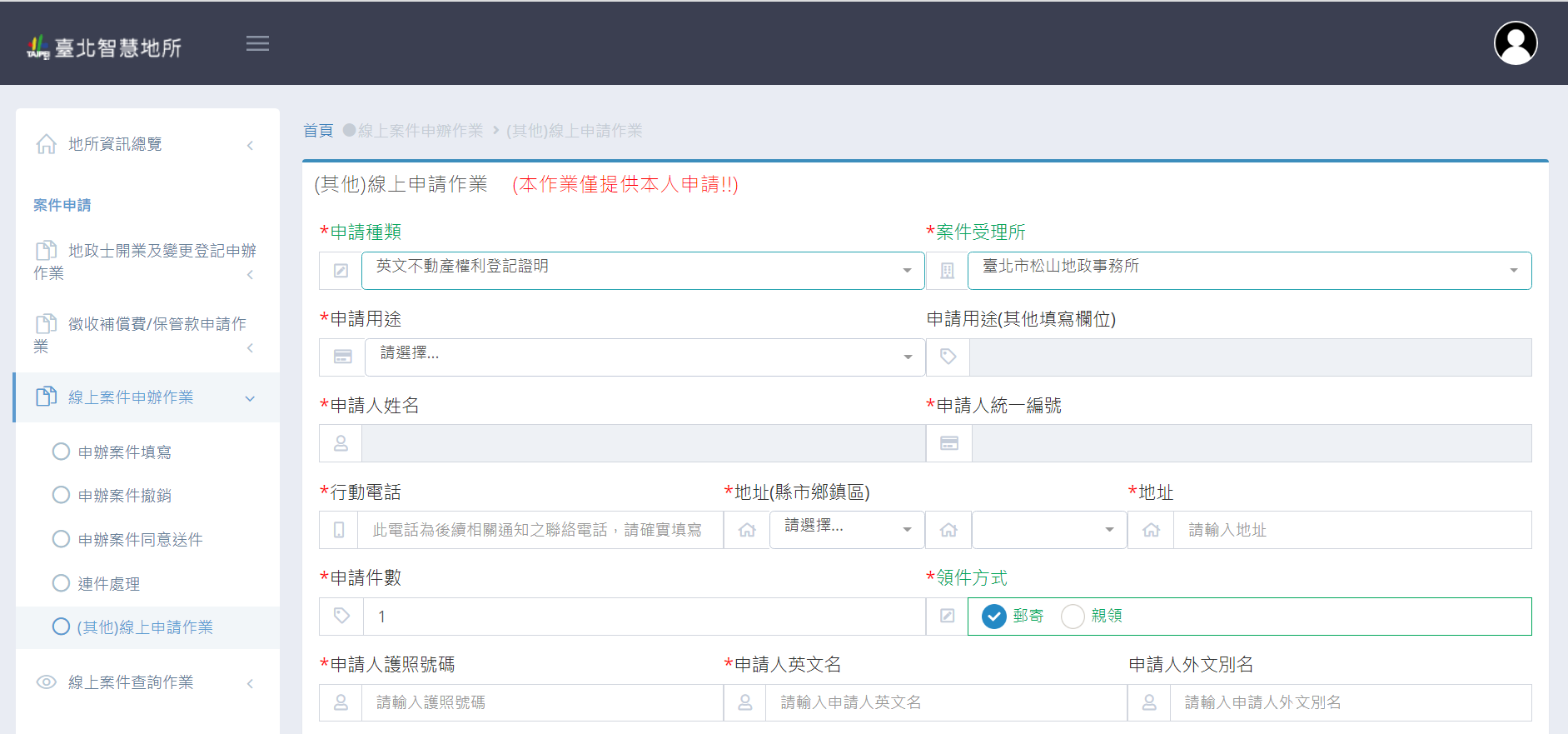Viewport: 1568px width, 734px height.
Task: Click the 臺北智慧地所 logo
Action: click(x=104, y=47)
